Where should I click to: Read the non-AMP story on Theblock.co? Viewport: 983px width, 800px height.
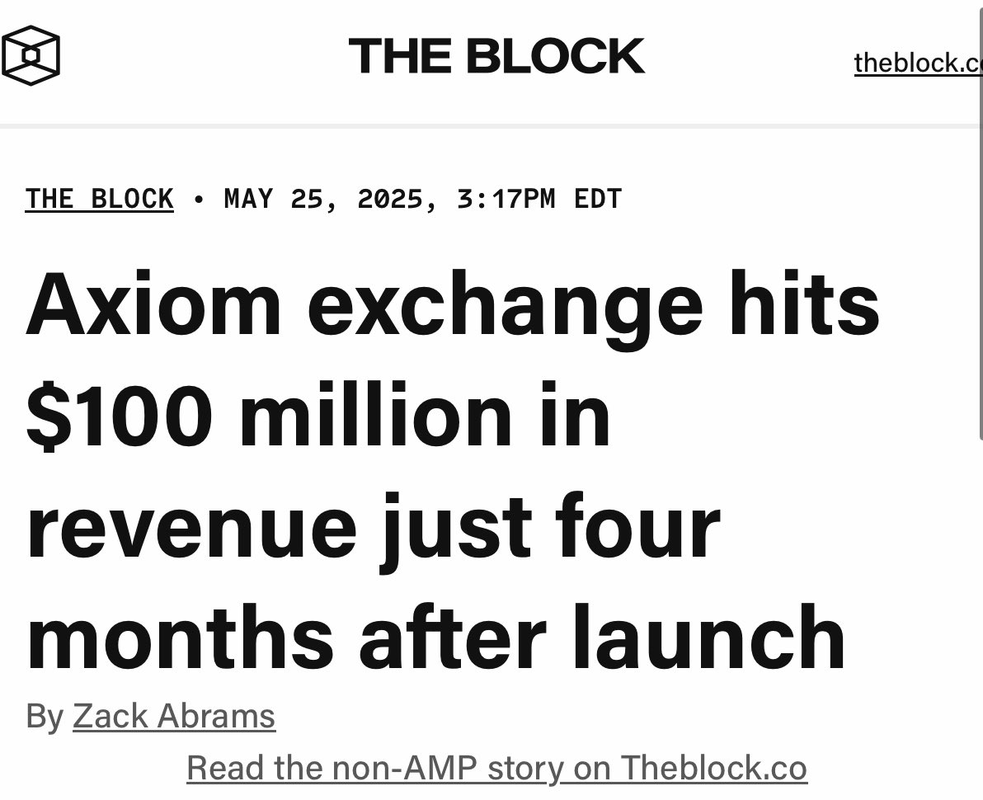click(x=497, y=768)
